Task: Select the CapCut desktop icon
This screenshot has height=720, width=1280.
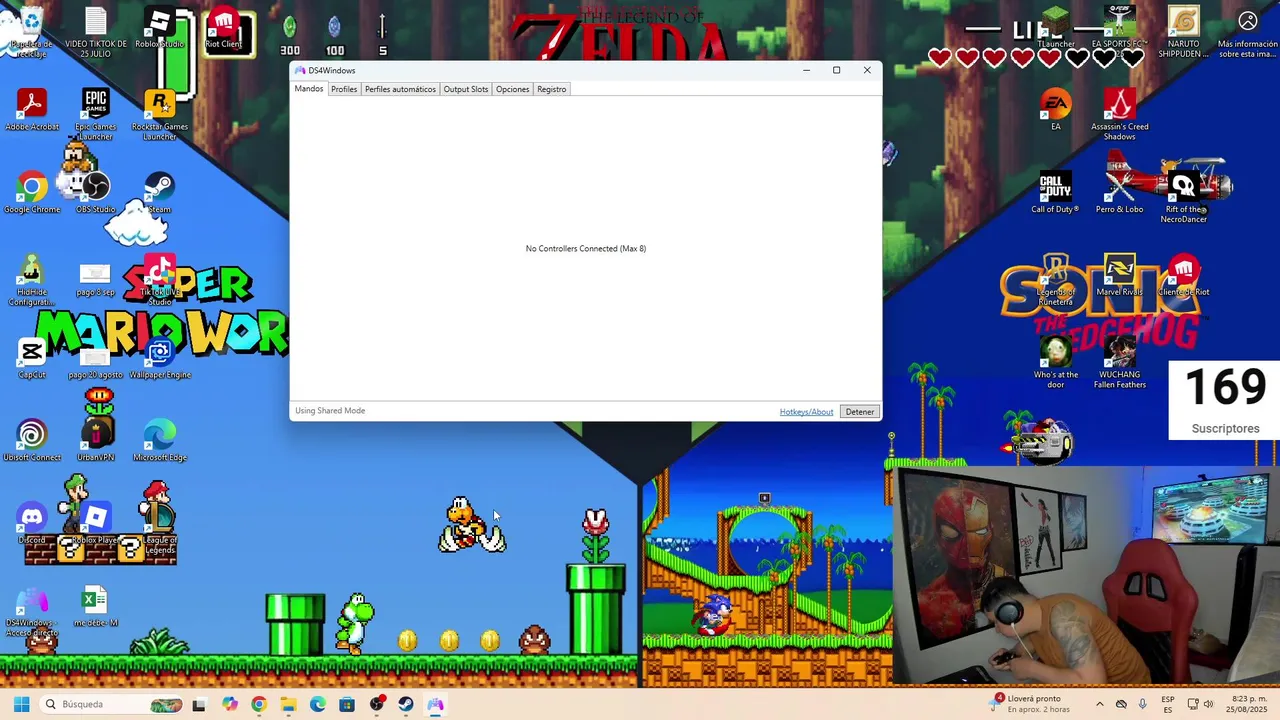Action: pyautogui.click(x=32, y=359)
